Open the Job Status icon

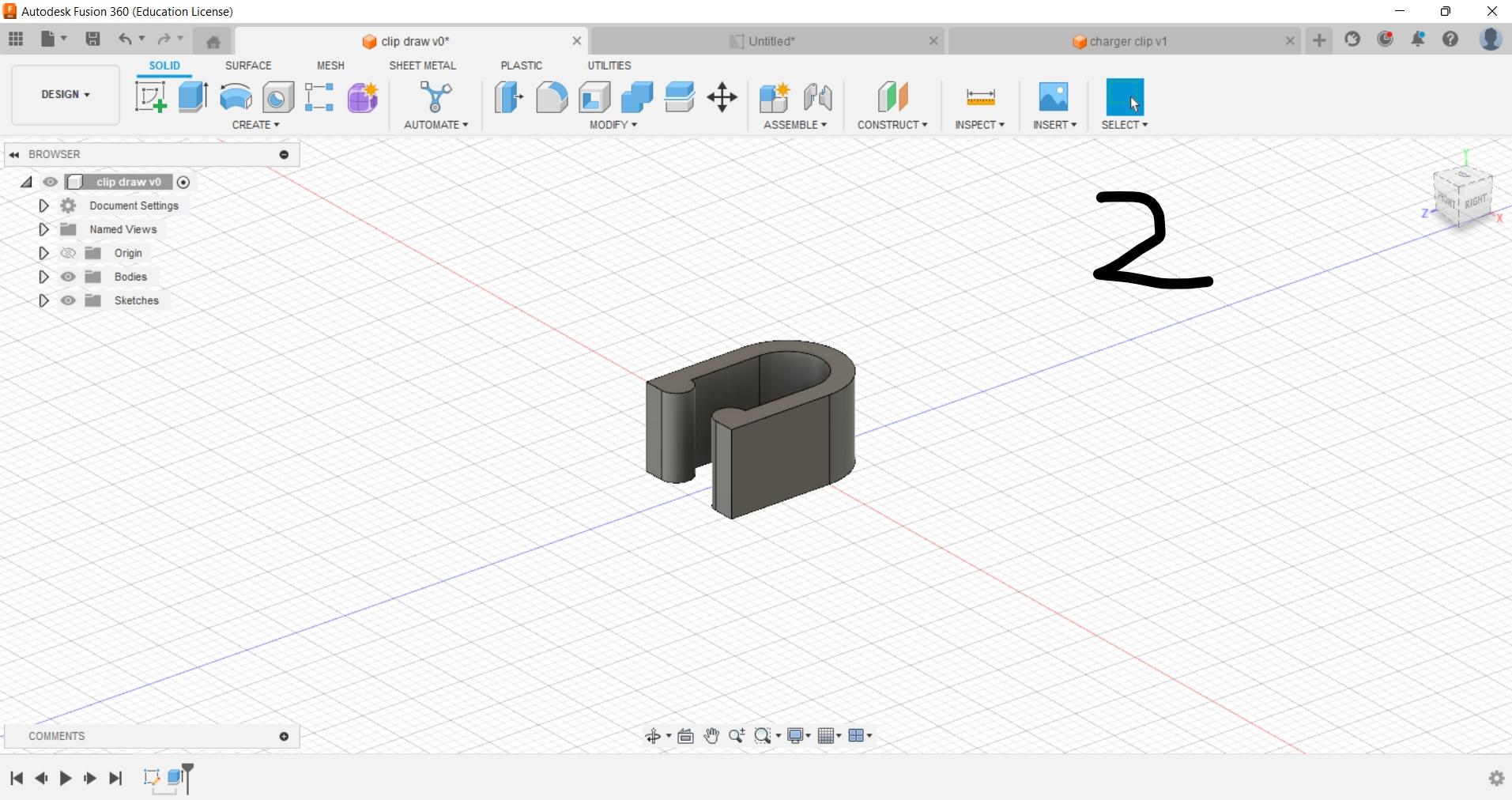(x=1386, y=39)
